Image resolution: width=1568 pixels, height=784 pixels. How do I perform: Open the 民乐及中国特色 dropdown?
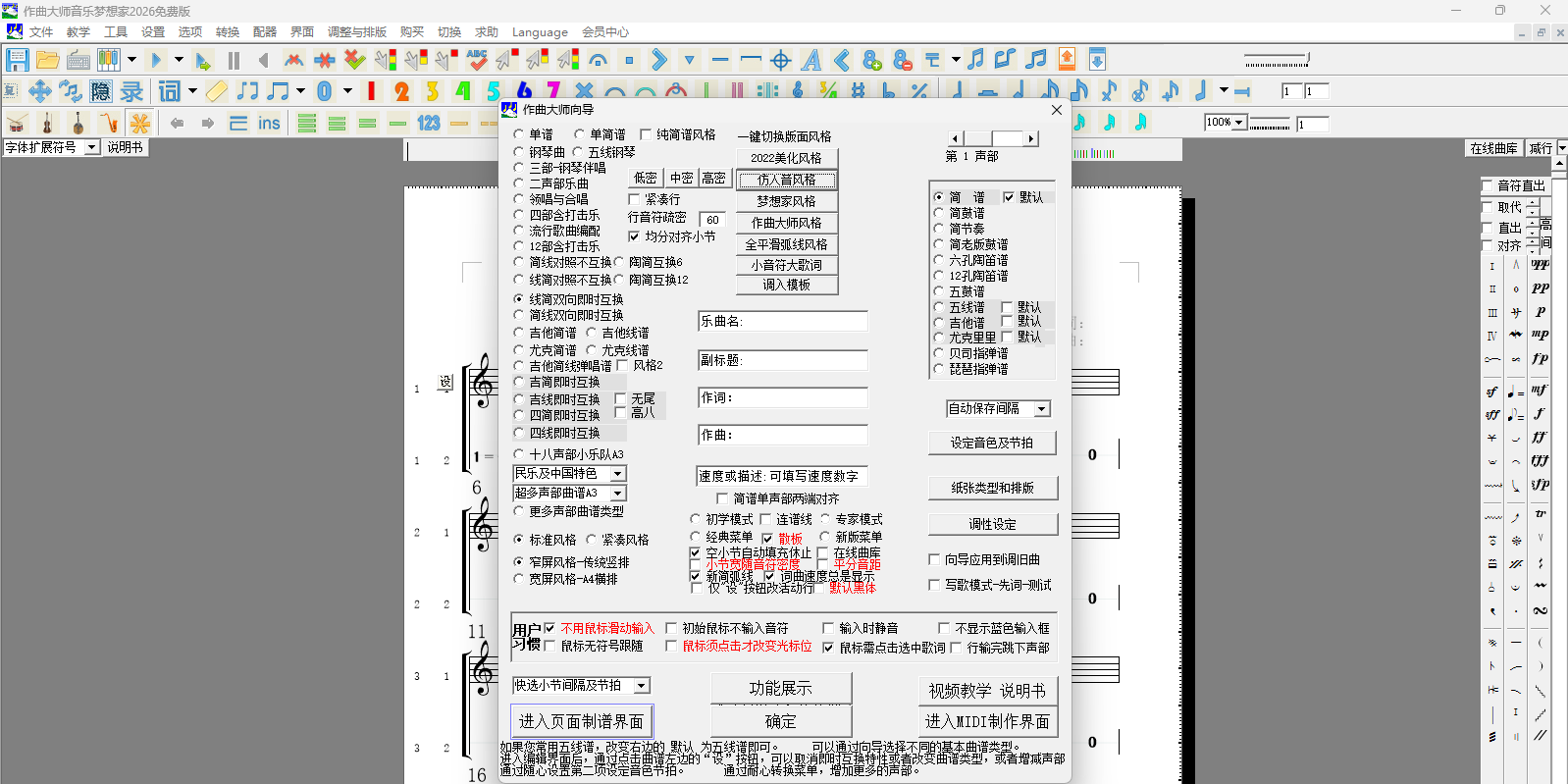[x=618, y=474]
